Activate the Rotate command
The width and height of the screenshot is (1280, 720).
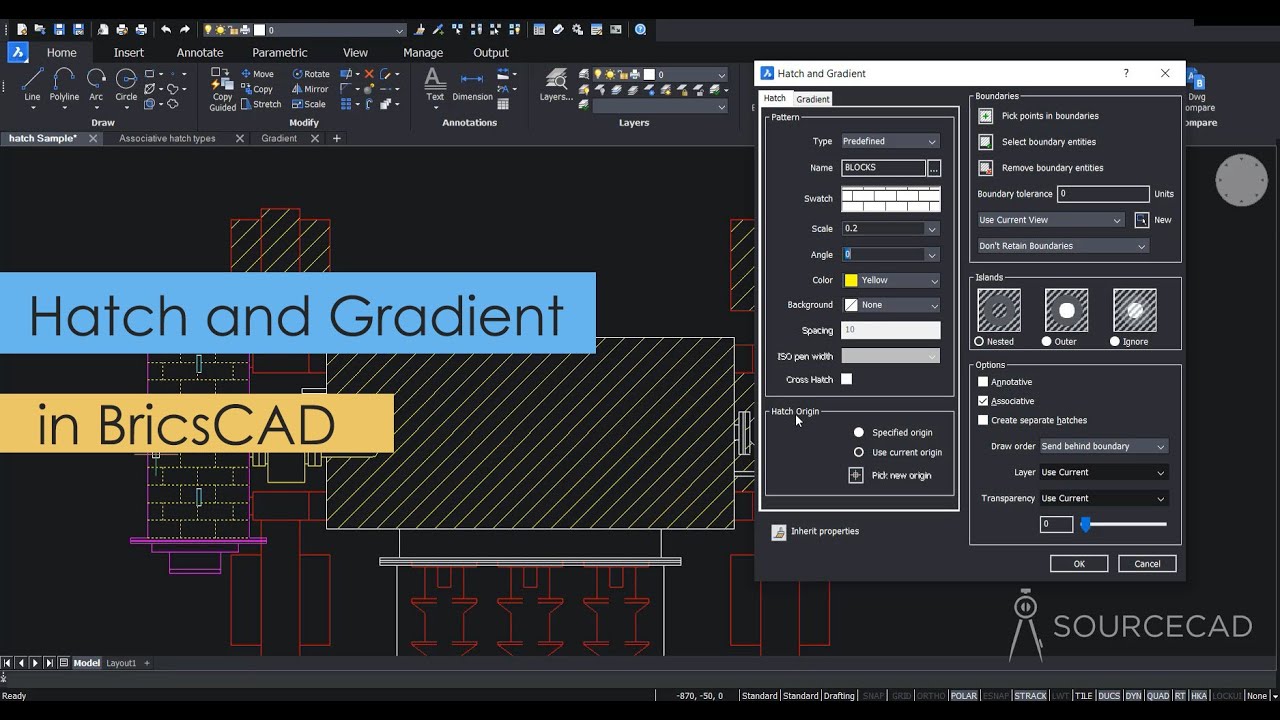pyautogui.click(x=311, y=74)
